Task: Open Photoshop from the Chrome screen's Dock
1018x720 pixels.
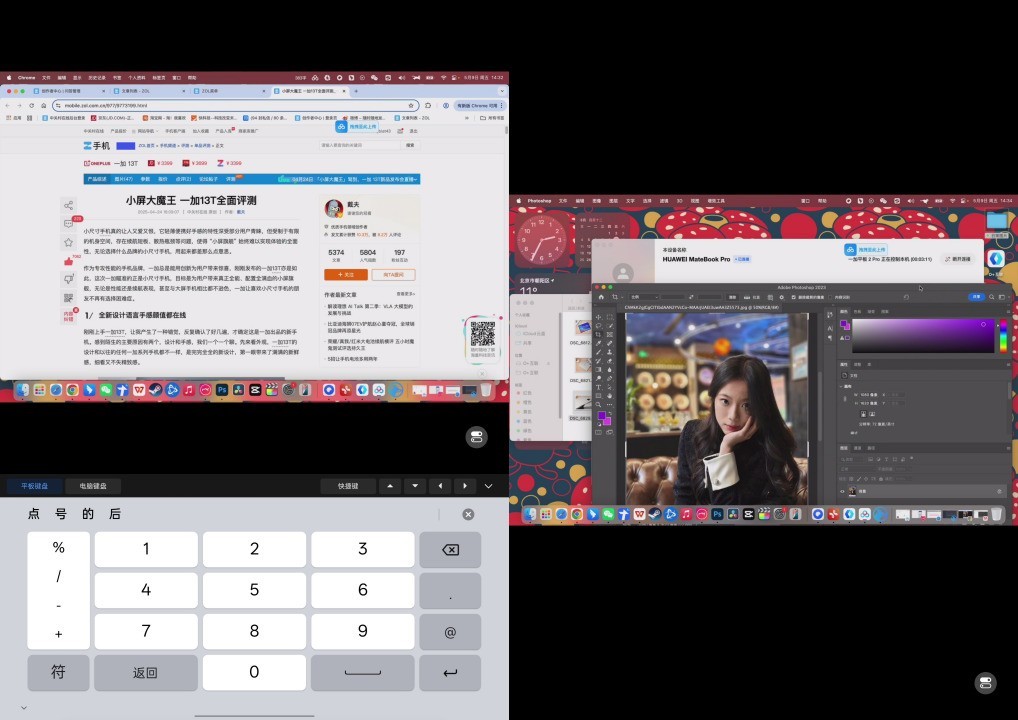Action: pyautogui.click(x=222, y=390)
